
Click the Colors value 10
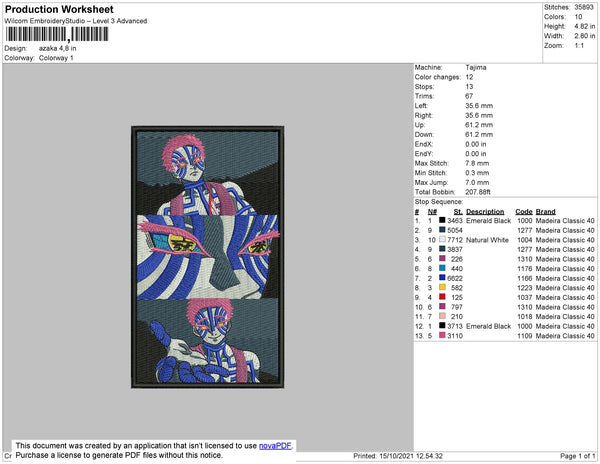tap(578, 17)
